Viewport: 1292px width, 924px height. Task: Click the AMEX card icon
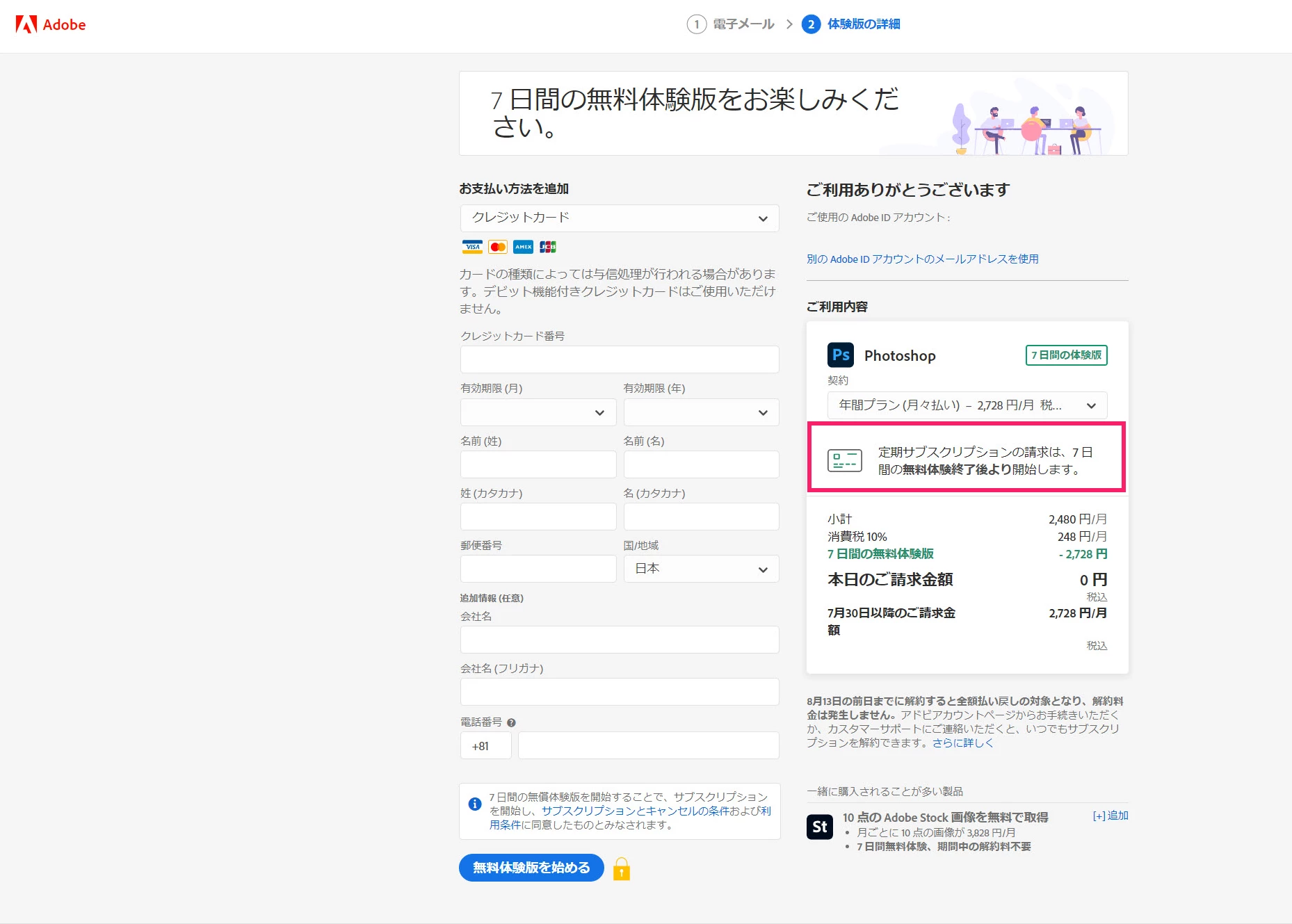(523, 247)
